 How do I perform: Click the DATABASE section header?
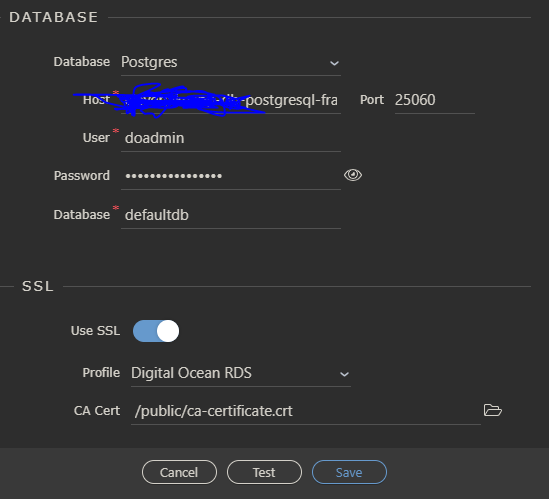54,17
